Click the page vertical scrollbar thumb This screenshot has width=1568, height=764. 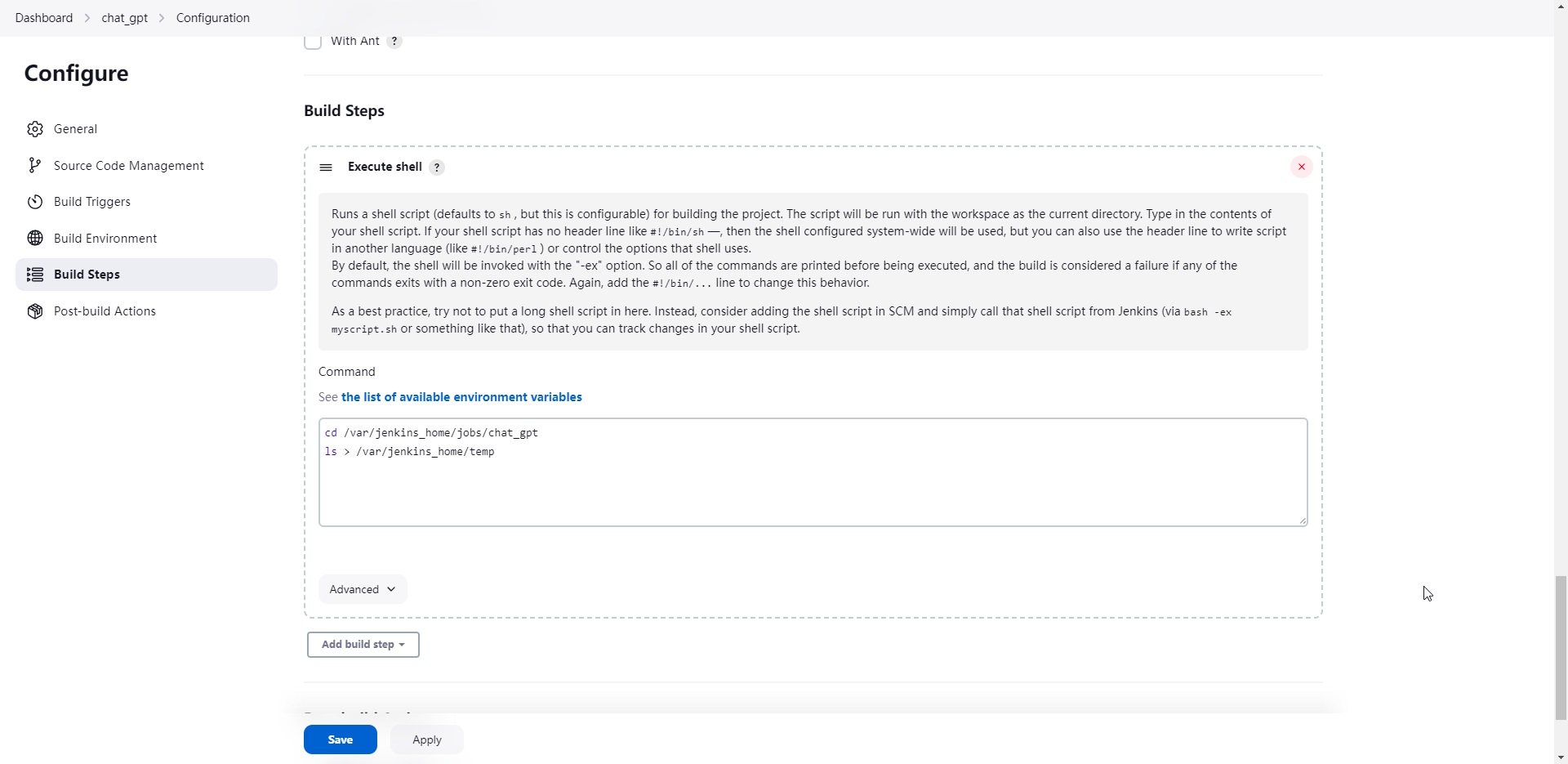1561,647
